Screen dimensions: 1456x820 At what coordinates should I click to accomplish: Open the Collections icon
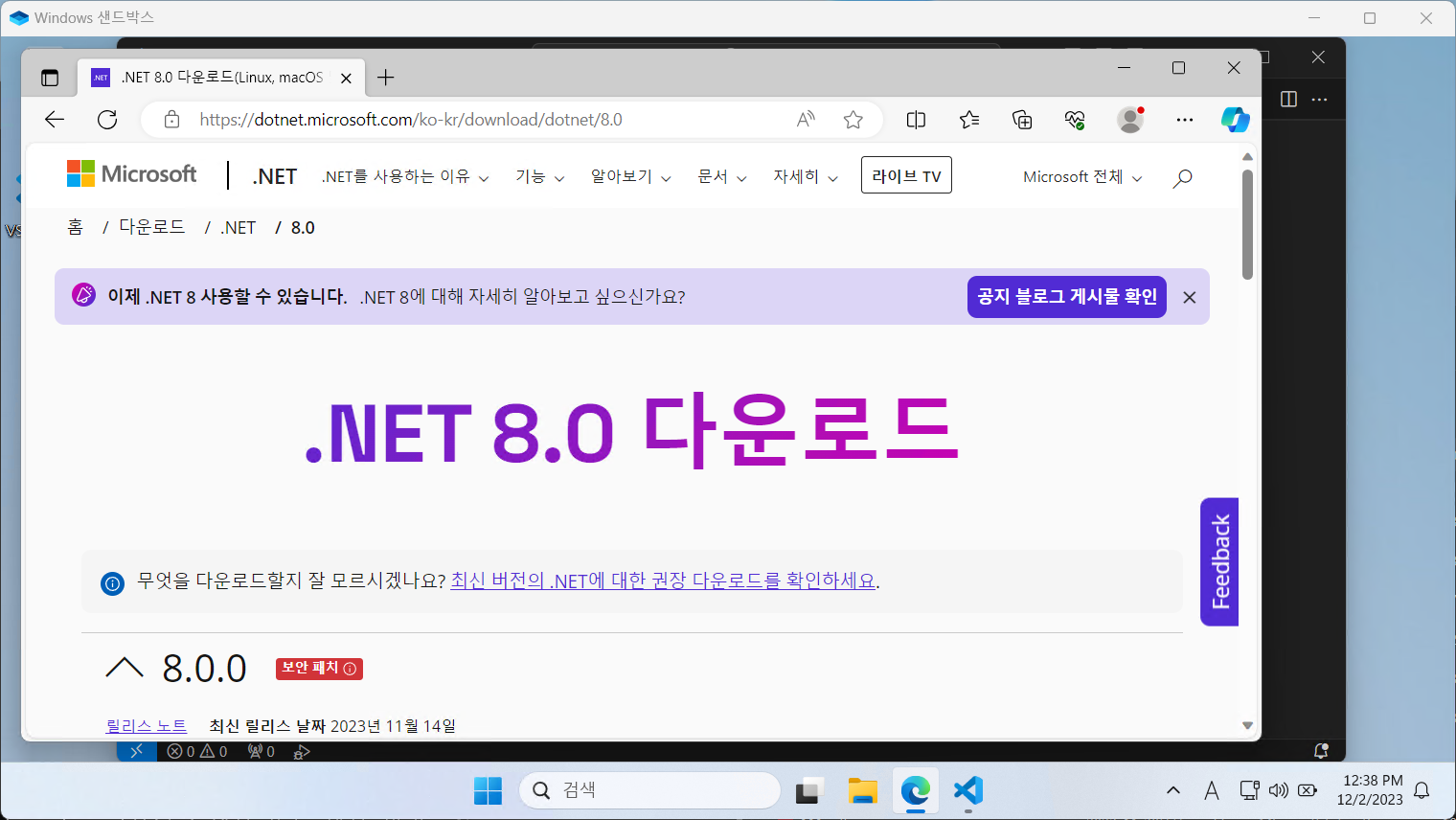click(x=1022, y=120)
